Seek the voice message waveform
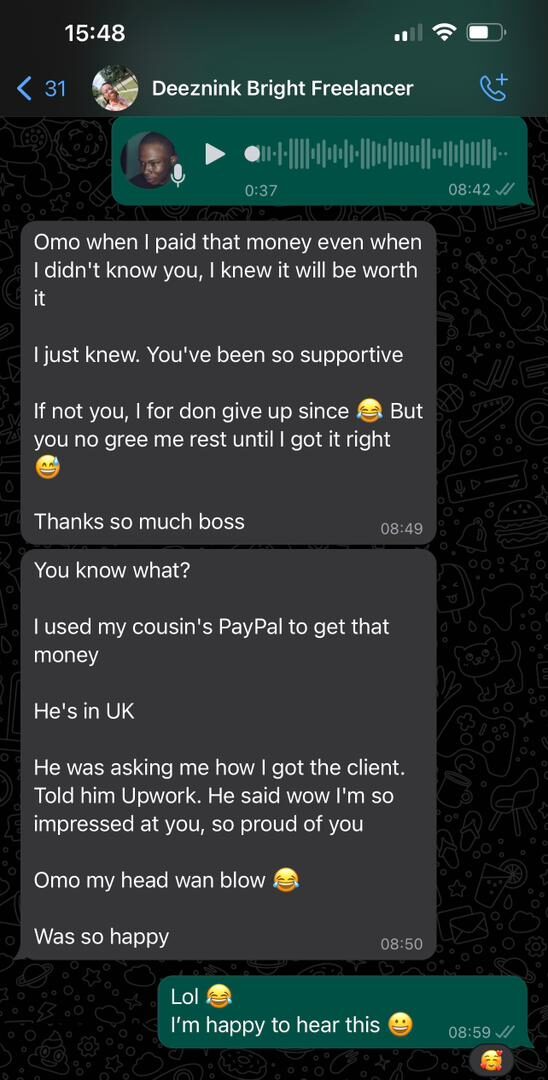548x1080 pixels. 377,154
